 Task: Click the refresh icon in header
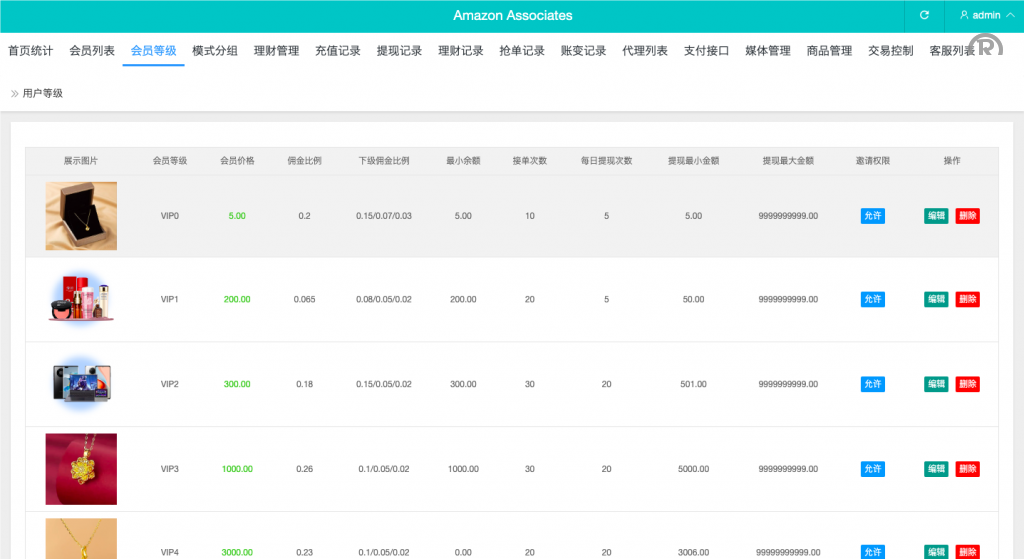(x=924, y=15)
